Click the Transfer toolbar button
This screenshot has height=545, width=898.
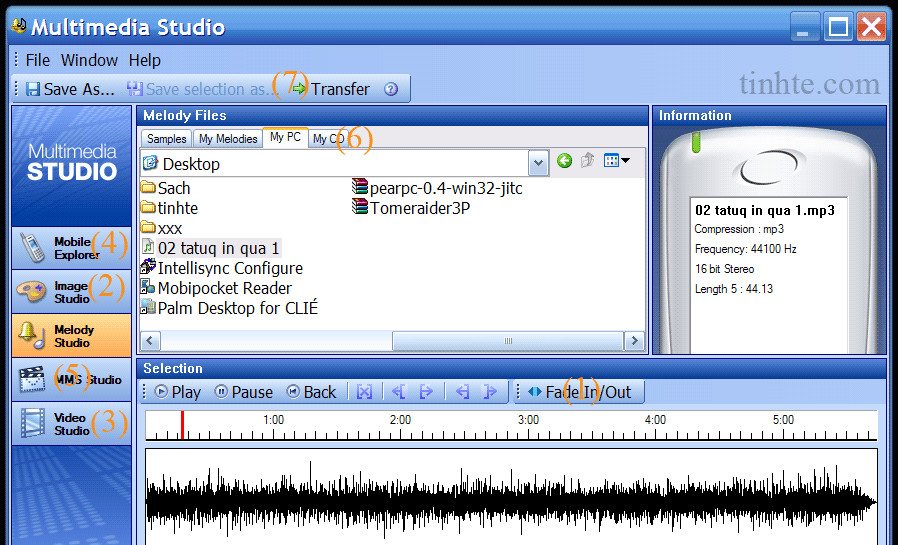[330, 89]
